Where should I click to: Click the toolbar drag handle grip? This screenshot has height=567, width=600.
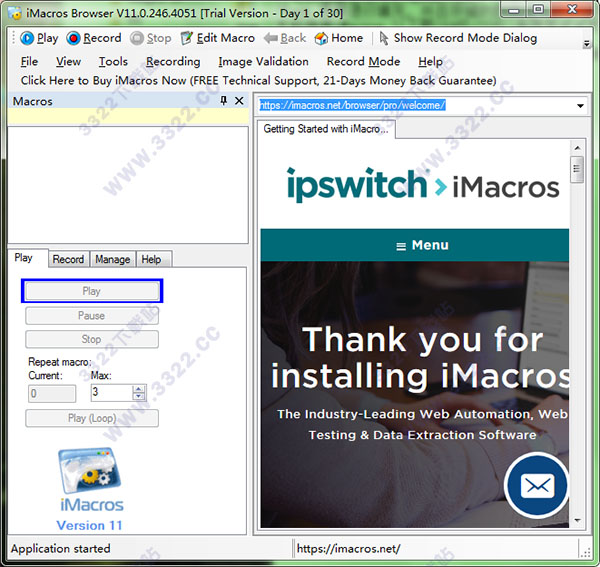pyautogui.click(x=13, y=38)
